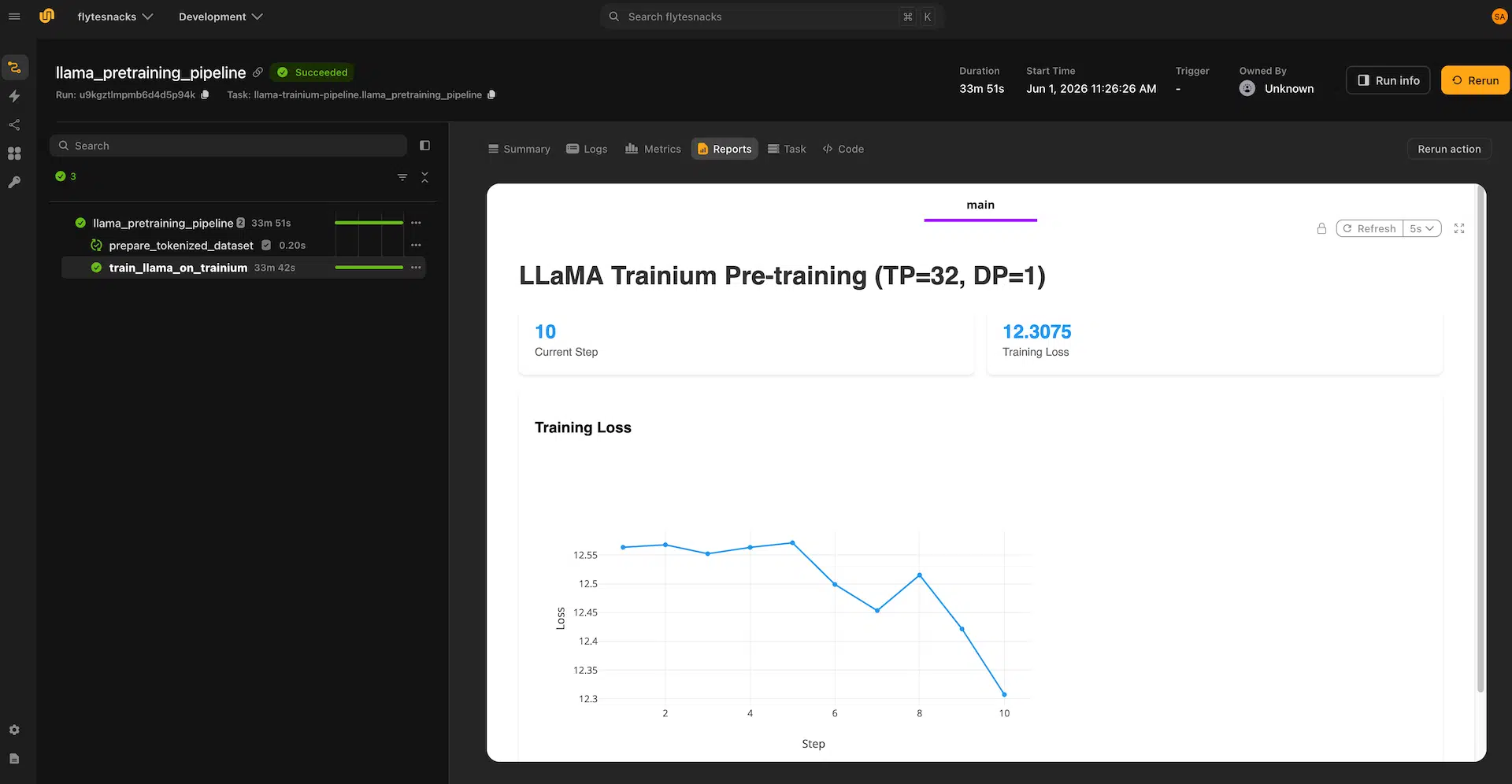Click the output badge on prepare_tokenized_dataset
Screen dimensions: 1512x784
[x=266, y=245]
